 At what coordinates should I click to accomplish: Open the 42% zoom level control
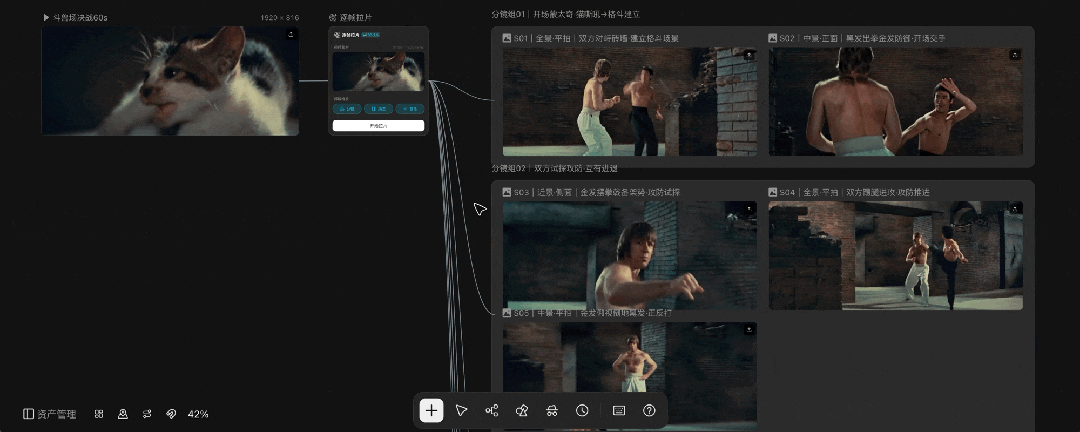pos(198,414)
